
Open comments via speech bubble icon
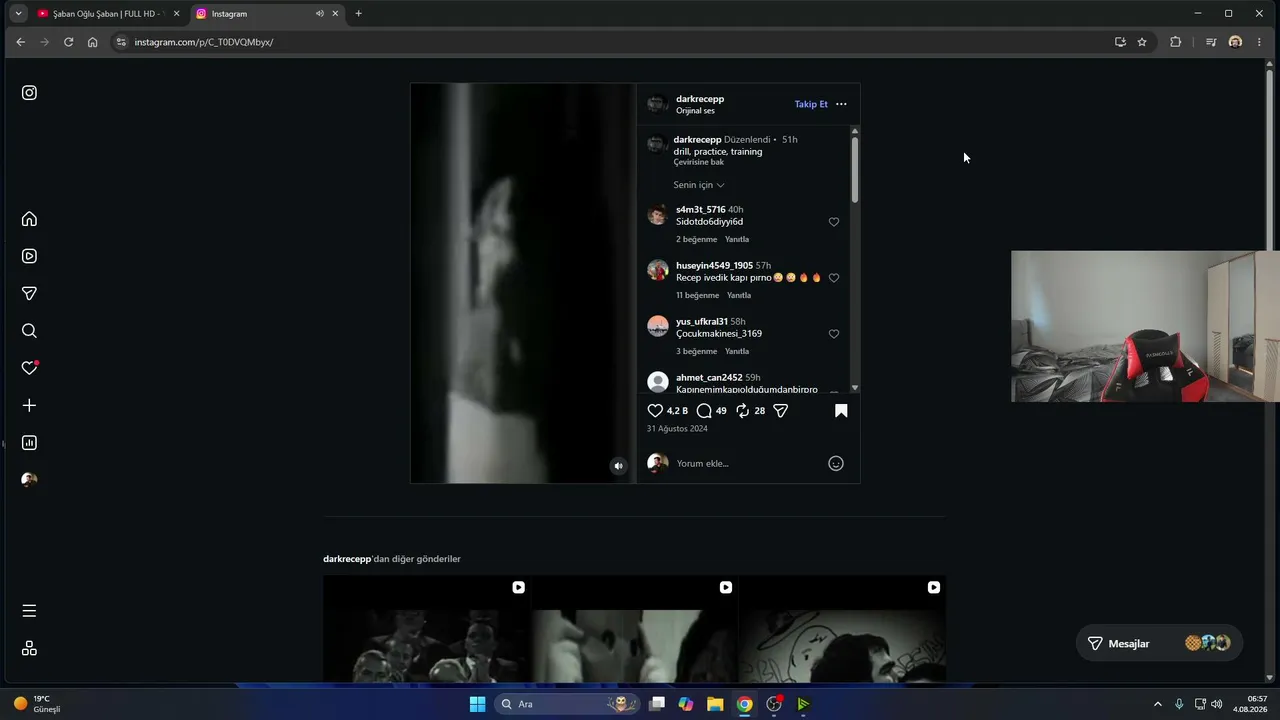704,411
